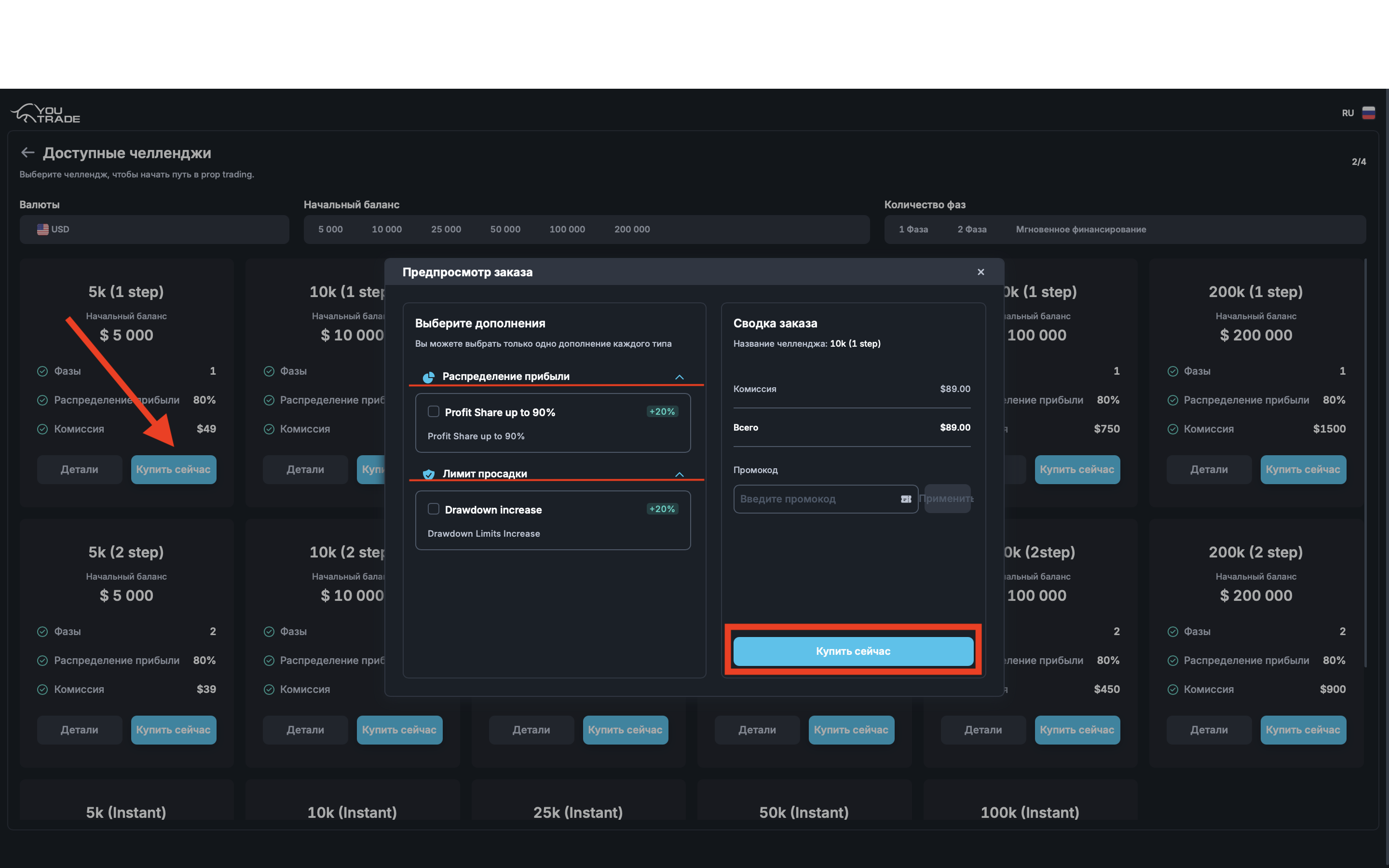This screenshot has height=868, width=1389.
Task: Enable the Drawdown increase checkbox
Action: (434, 509)
